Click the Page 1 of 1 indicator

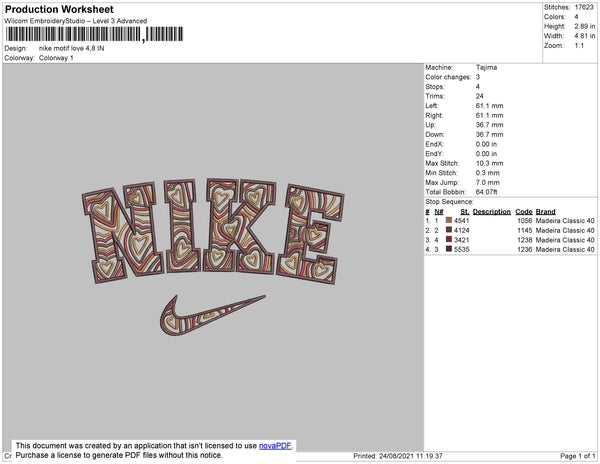577,456
